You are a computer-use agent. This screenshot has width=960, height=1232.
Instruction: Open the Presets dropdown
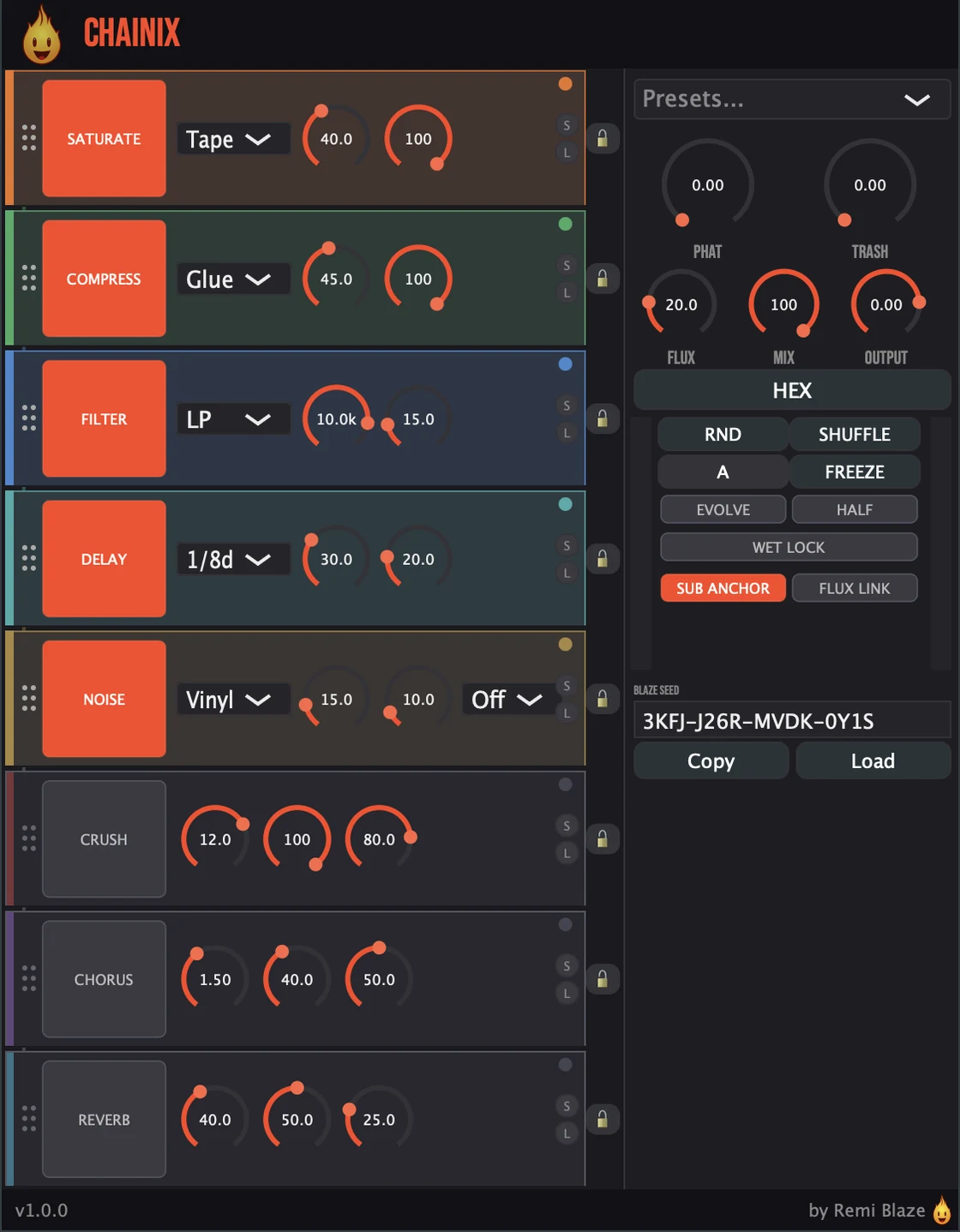[792, 99]
